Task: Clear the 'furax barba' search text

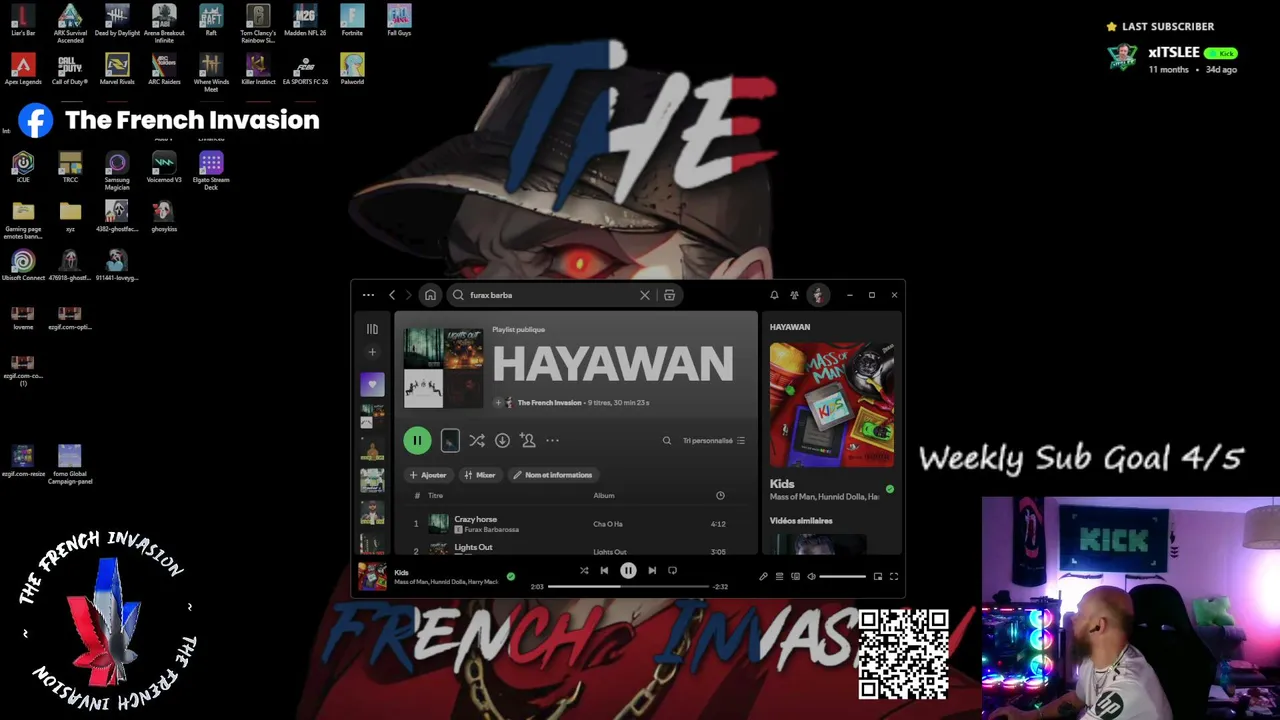Action: [645, 295]
